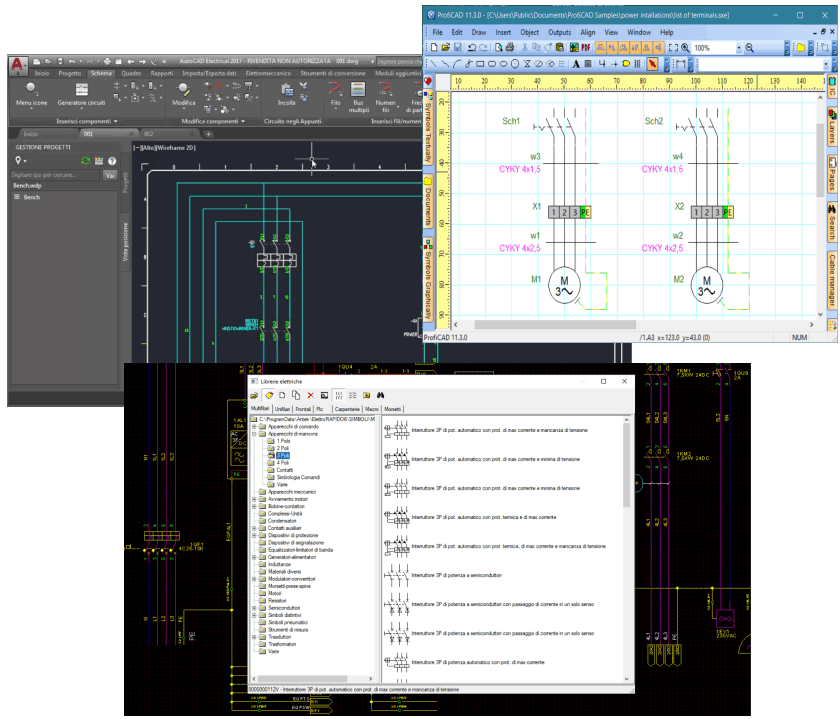Click the PDF export icon in ProfiCAD
This screenshot has width=840, height=719.
(586, 48)
